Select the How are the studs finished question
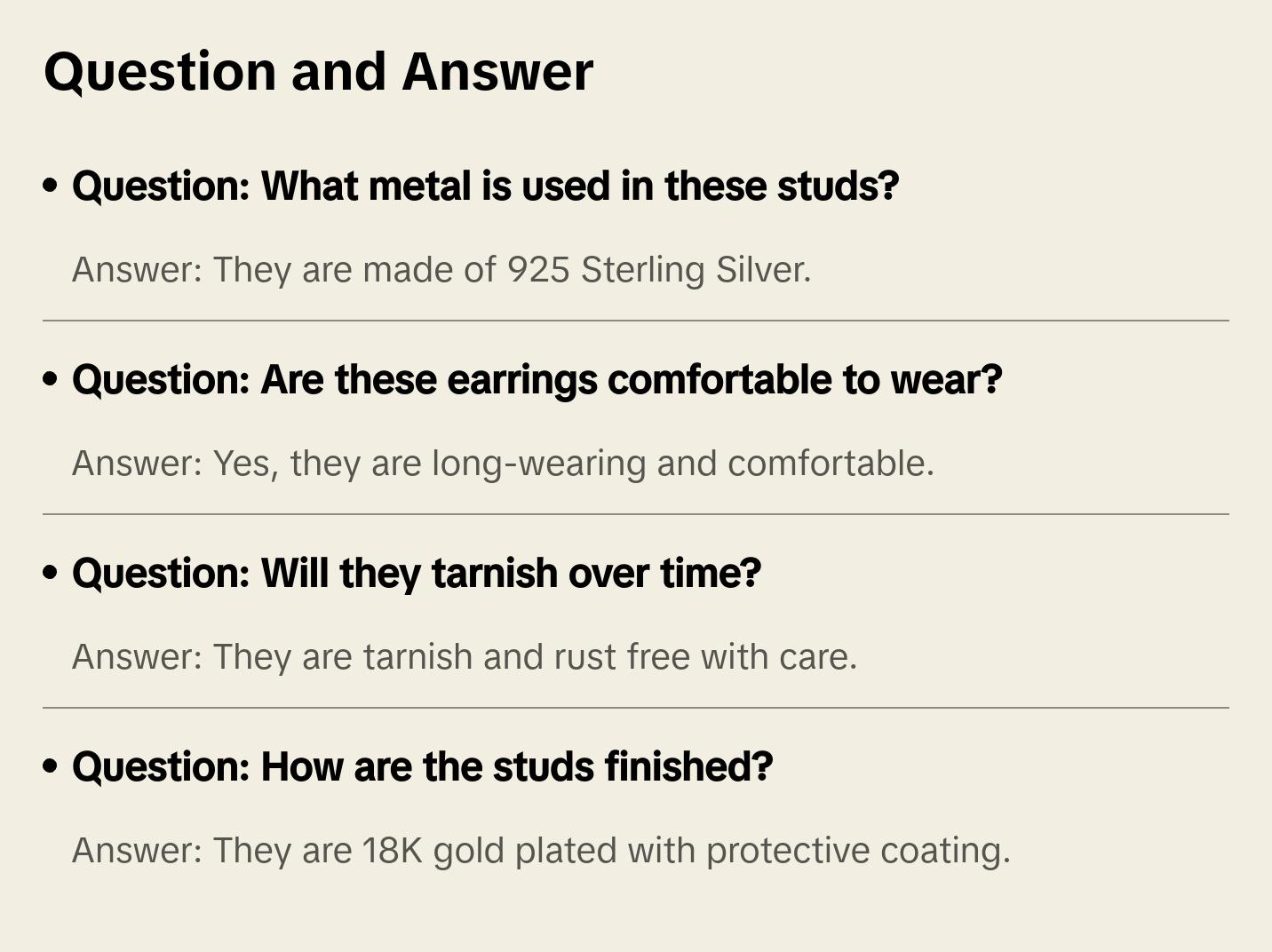The height and width of the screenshot is (952, 1272). tap(422, 767)
